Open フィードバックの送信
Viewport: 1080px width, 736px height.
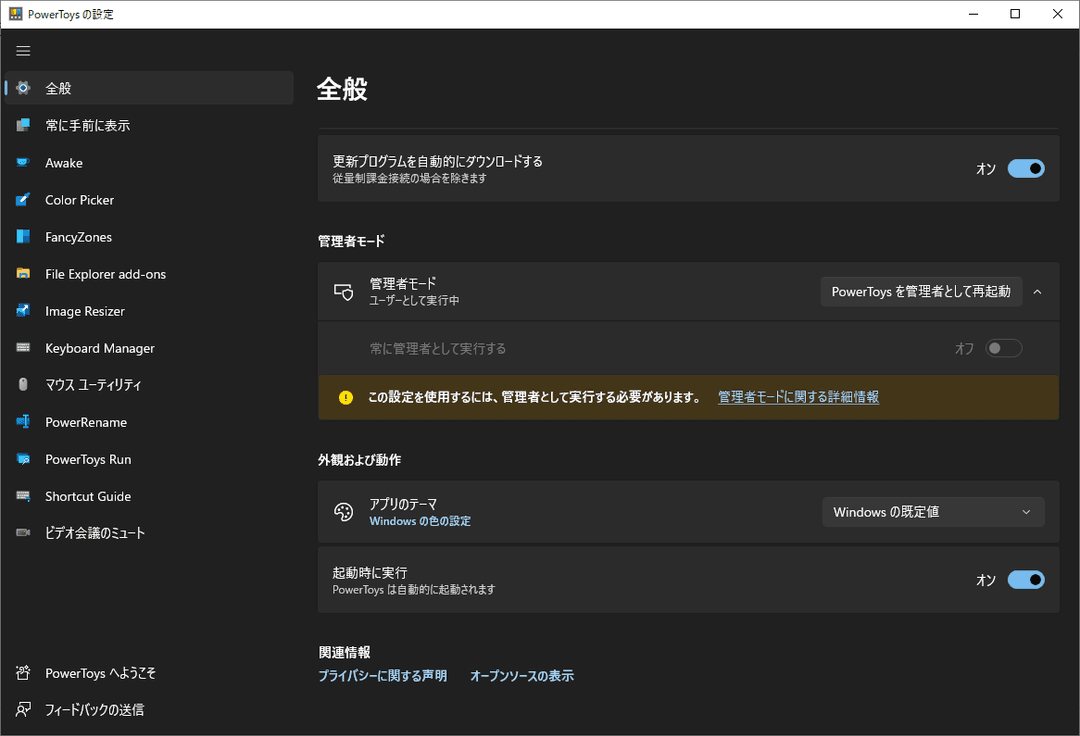pyautogui.click(x=149, y=709)
